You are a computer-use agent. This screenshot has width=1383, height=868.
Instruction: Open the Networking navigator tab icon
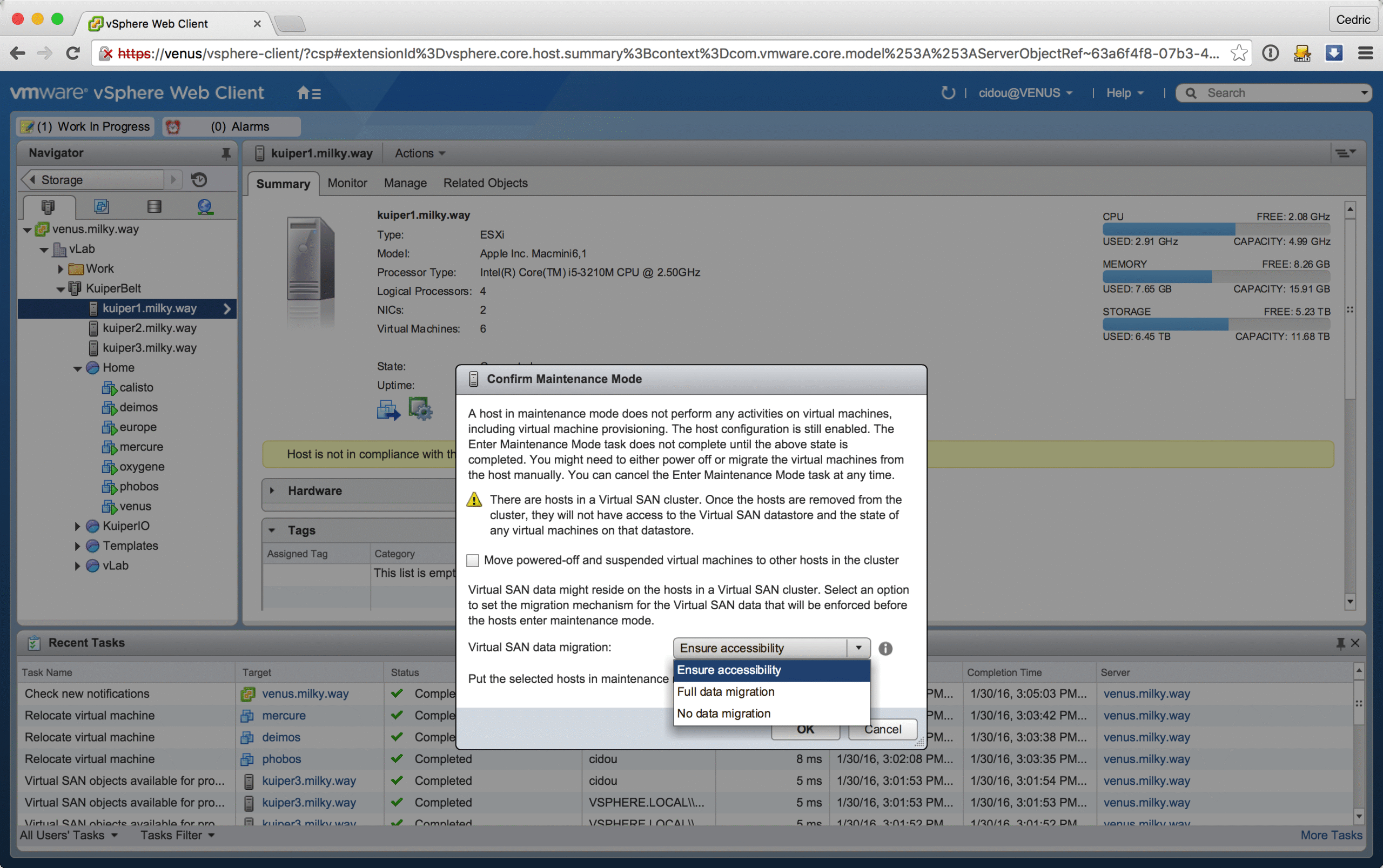pos(205,207)
